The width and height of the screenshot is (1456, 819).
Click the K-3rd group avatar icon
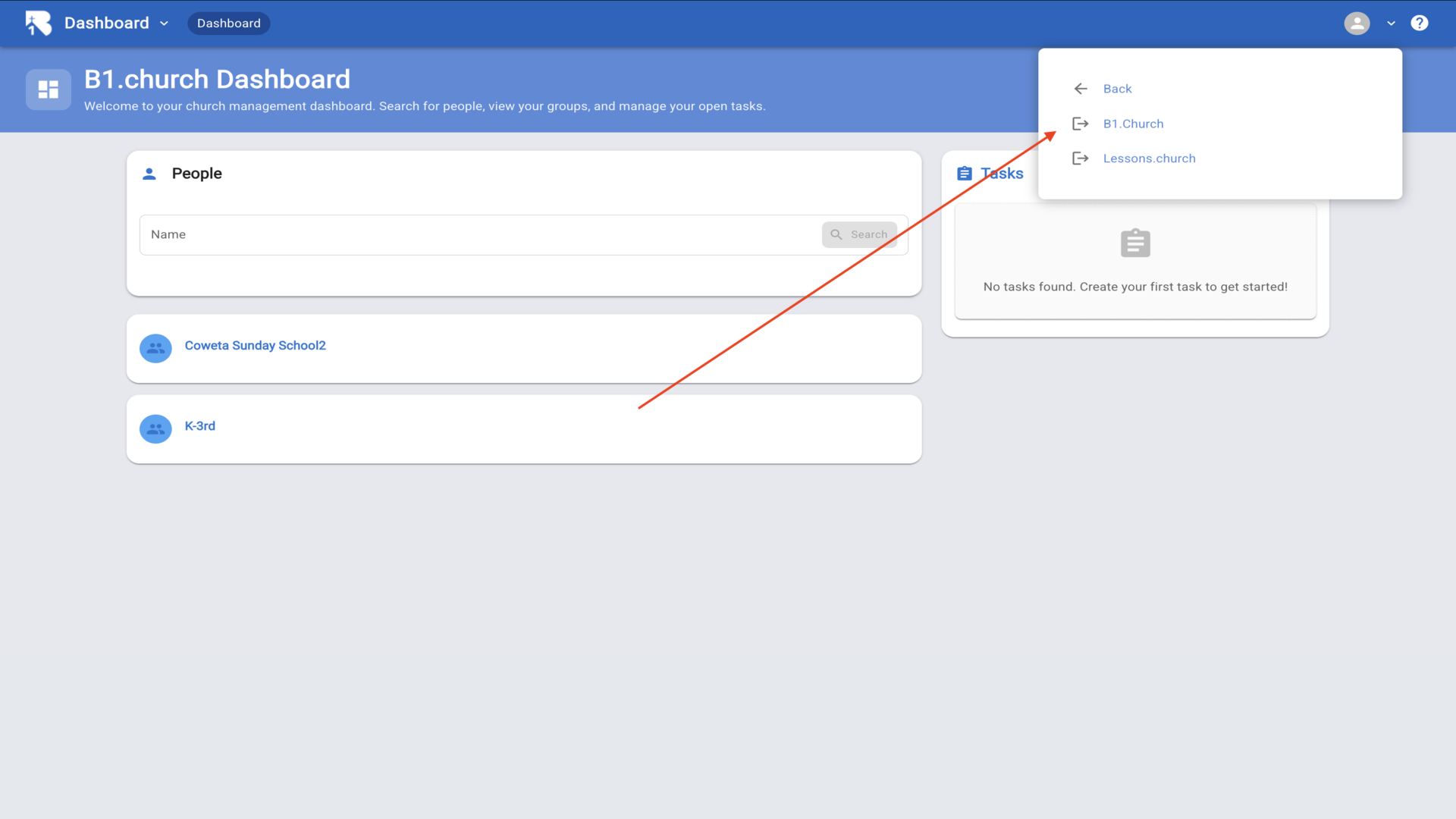[155, 428]
